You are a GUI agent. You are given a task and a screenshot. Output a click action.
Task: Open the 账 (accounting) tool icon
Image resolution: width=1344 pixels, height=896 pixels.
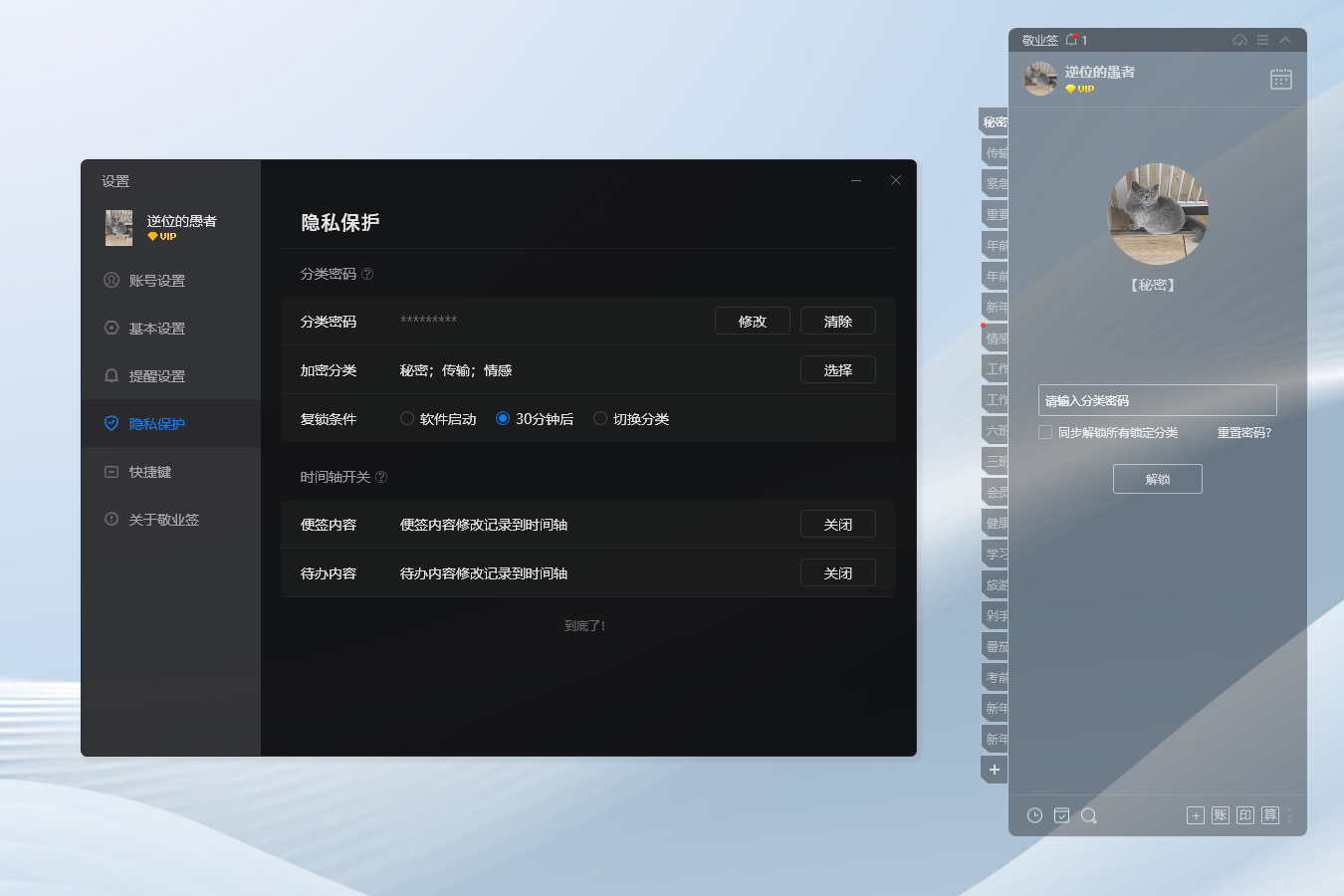coord(1220,815)
